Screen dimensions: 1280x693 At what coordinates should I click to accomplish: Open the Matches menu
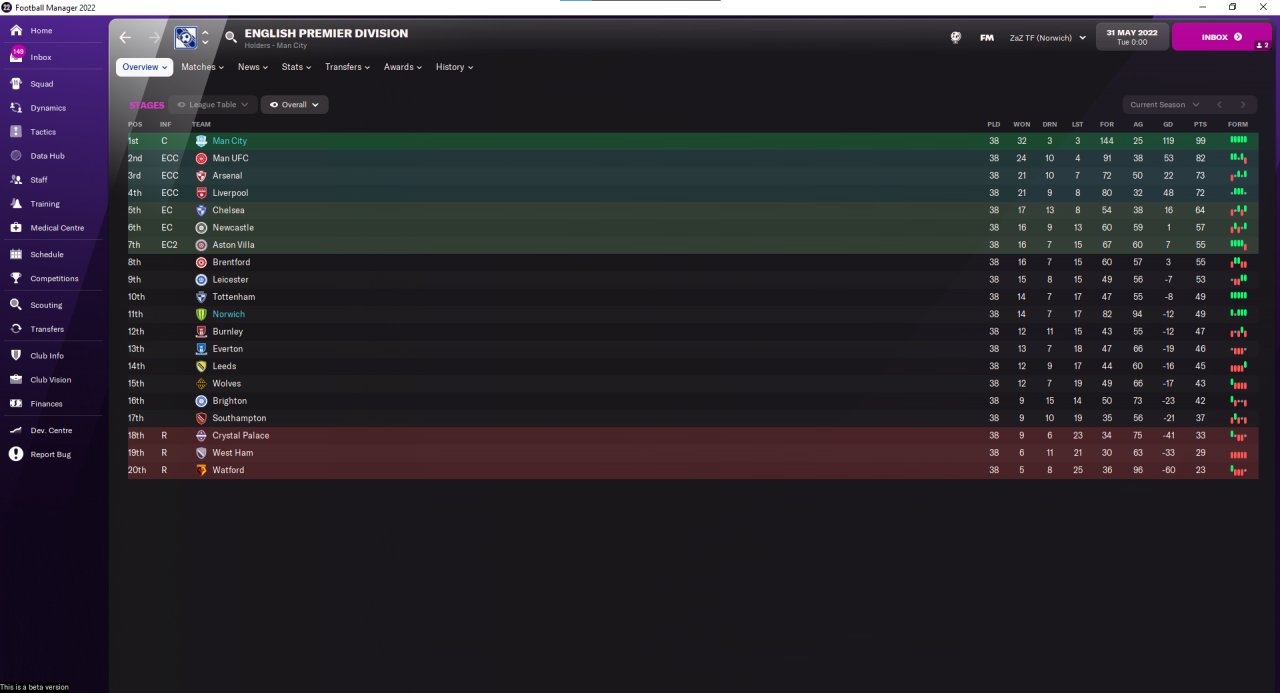tap(202, 67)
